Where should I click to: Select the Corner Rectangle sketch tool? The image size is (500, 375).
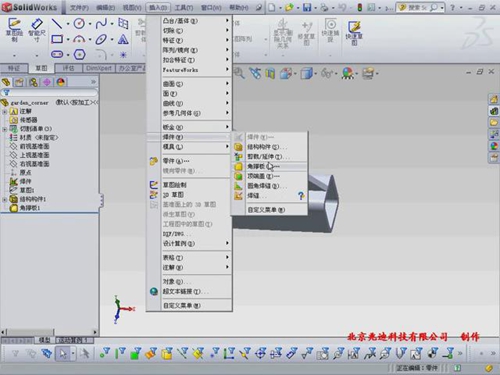[57, 39]
